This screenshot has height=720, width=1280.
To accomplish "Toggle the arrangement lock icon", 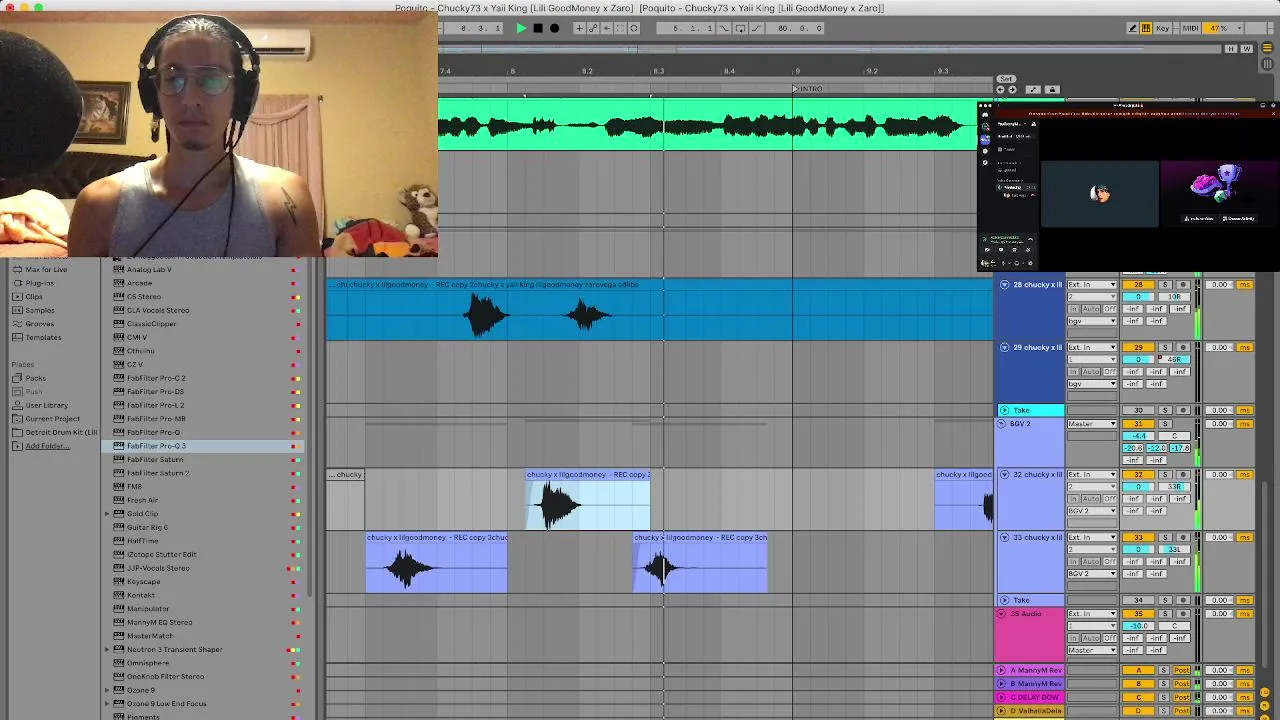I will coord(1052,90).
